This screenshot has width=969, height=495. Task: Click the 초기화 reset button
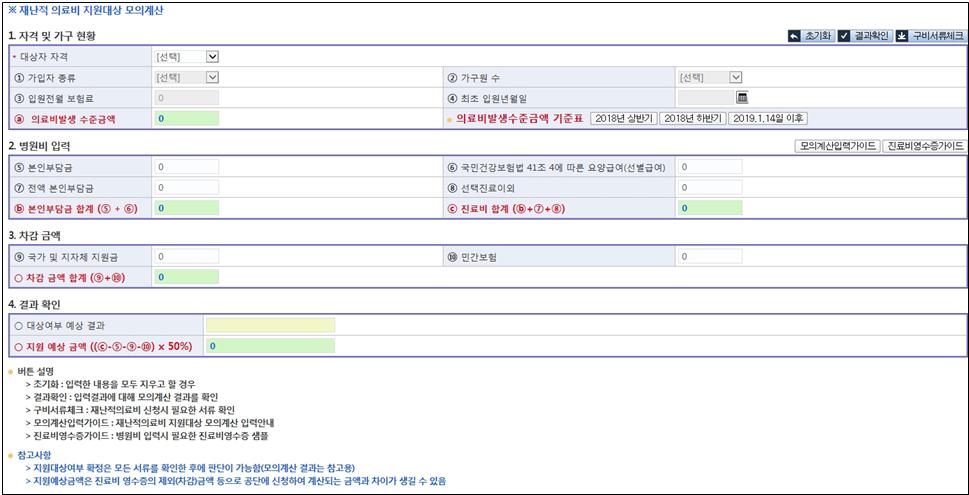click(809, 36)
